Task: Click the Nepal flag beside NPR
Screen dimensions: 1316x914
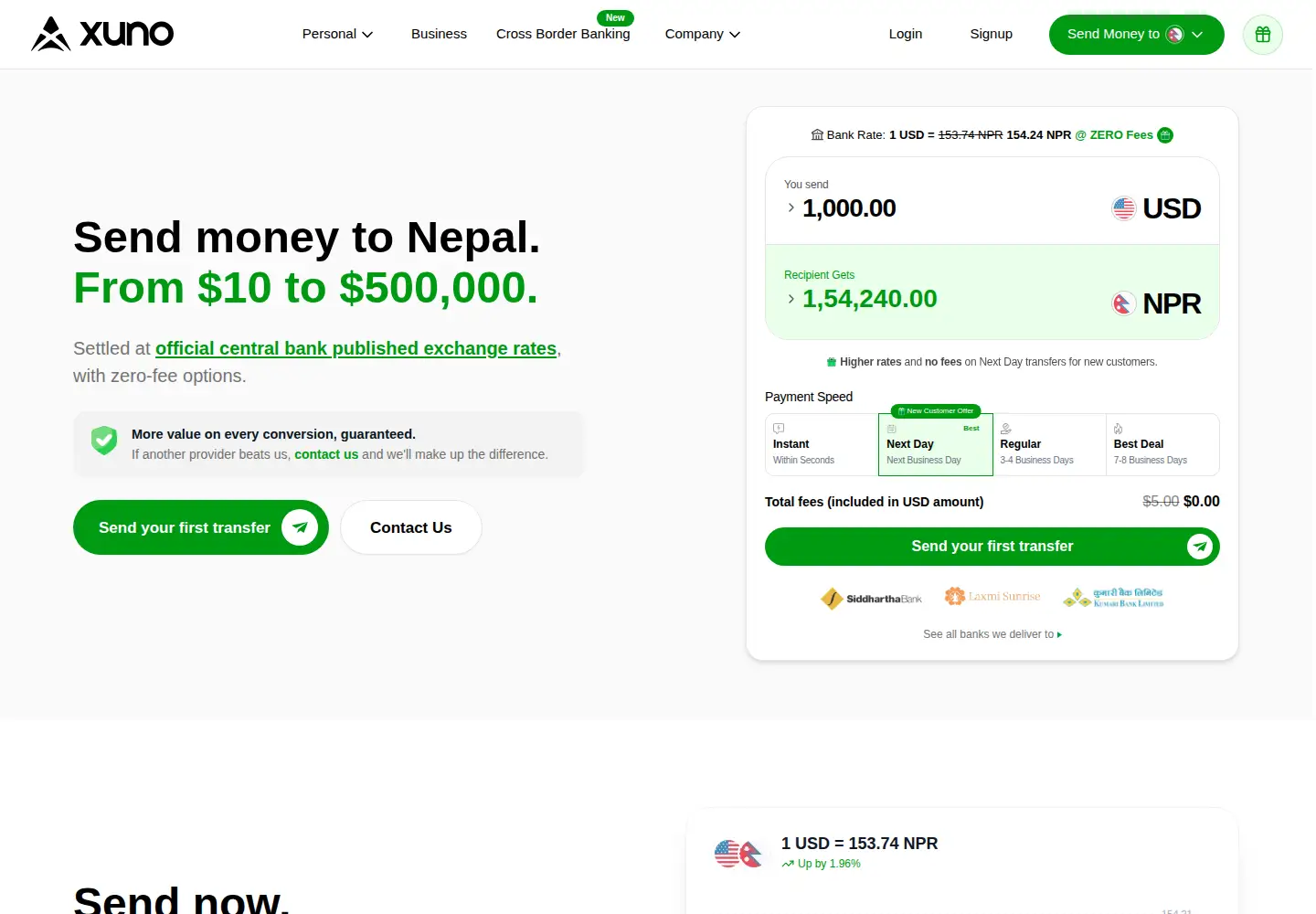Action: pos(1124,303)
